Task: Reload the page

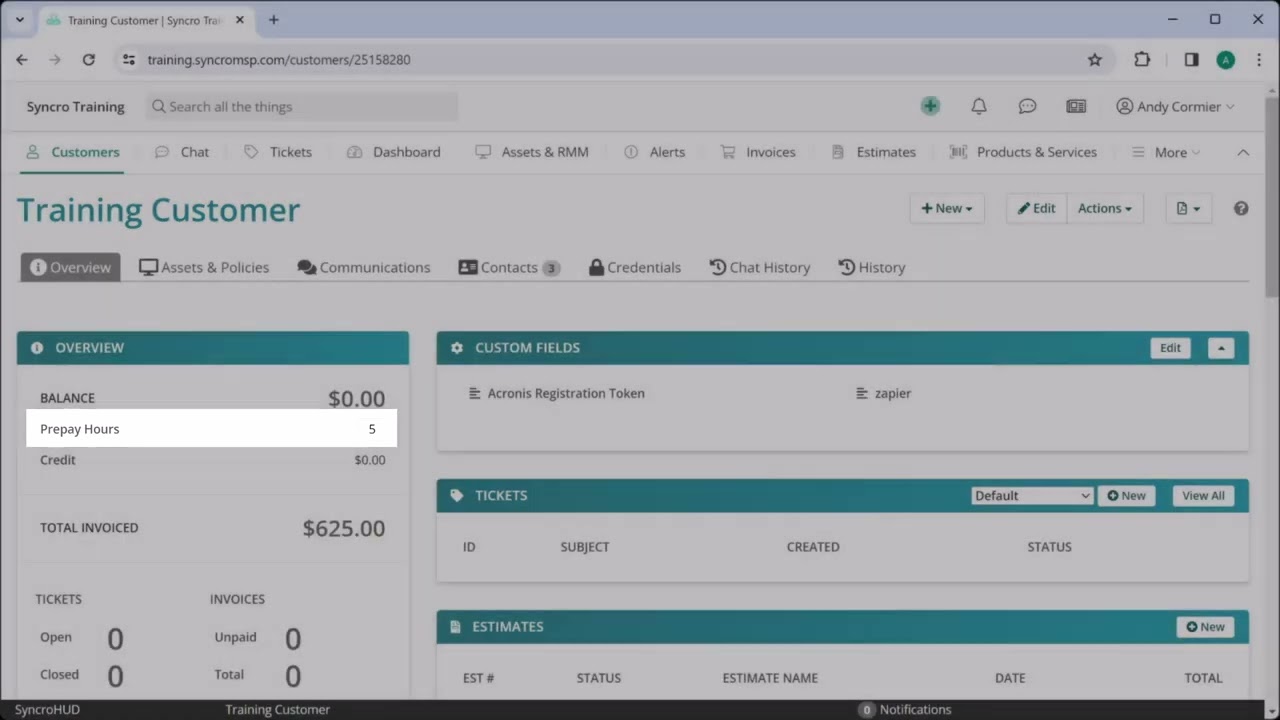Action: [88, 60]
